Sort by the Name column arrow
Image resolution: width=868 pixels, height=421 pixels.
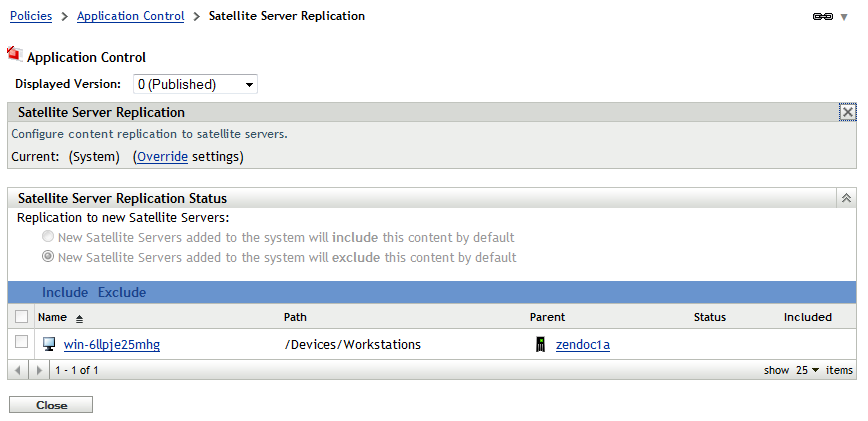[79, 318]
